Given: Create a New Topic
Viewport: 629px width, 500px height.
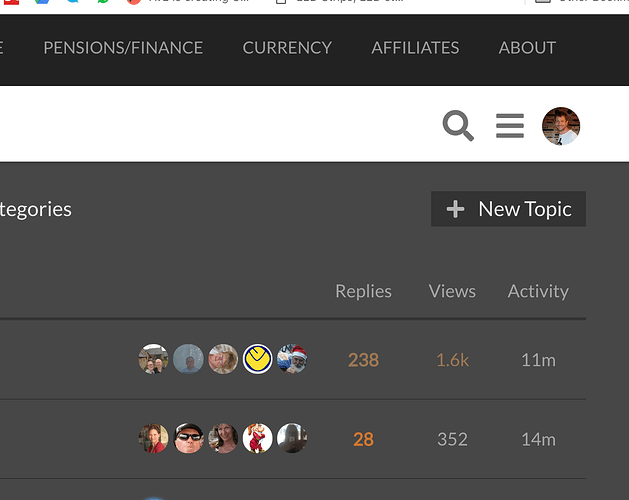Looking at the screenshot, I should [508, 209].
